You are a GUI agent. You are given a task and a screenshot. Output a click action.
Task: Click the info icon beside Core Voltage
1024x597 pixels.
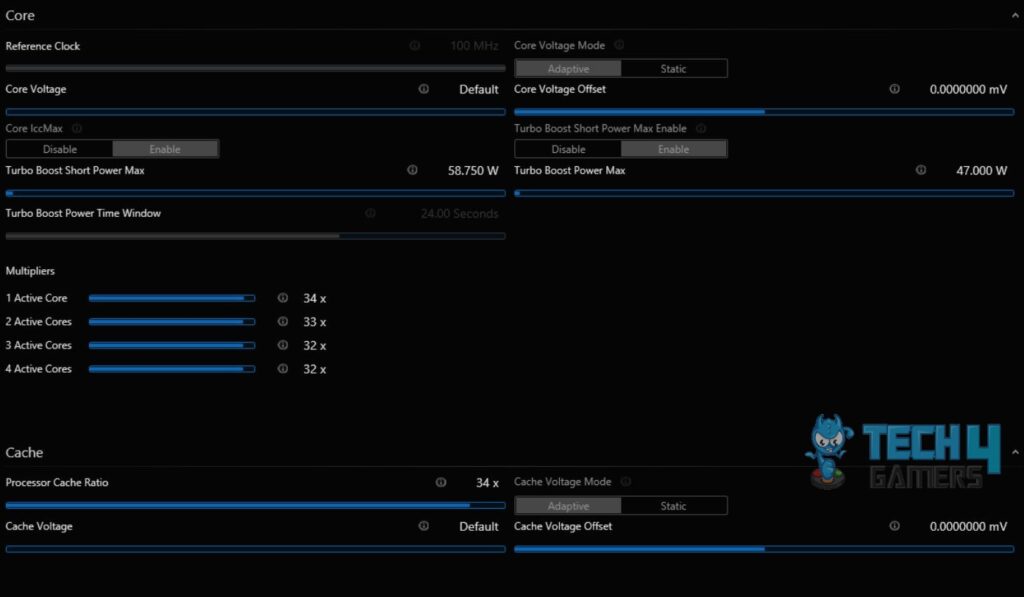click(424, 89)
